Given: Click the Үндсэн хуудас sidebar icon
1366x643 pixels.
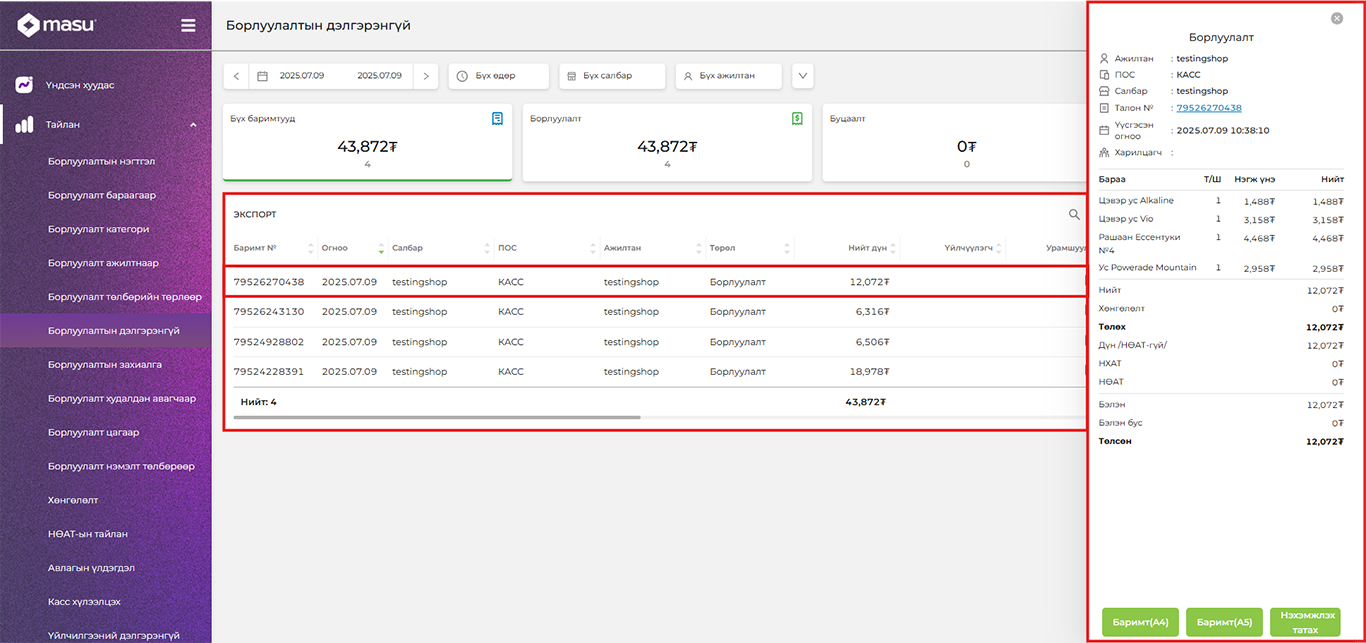Looking at the screenshot, I should [25, 85].
